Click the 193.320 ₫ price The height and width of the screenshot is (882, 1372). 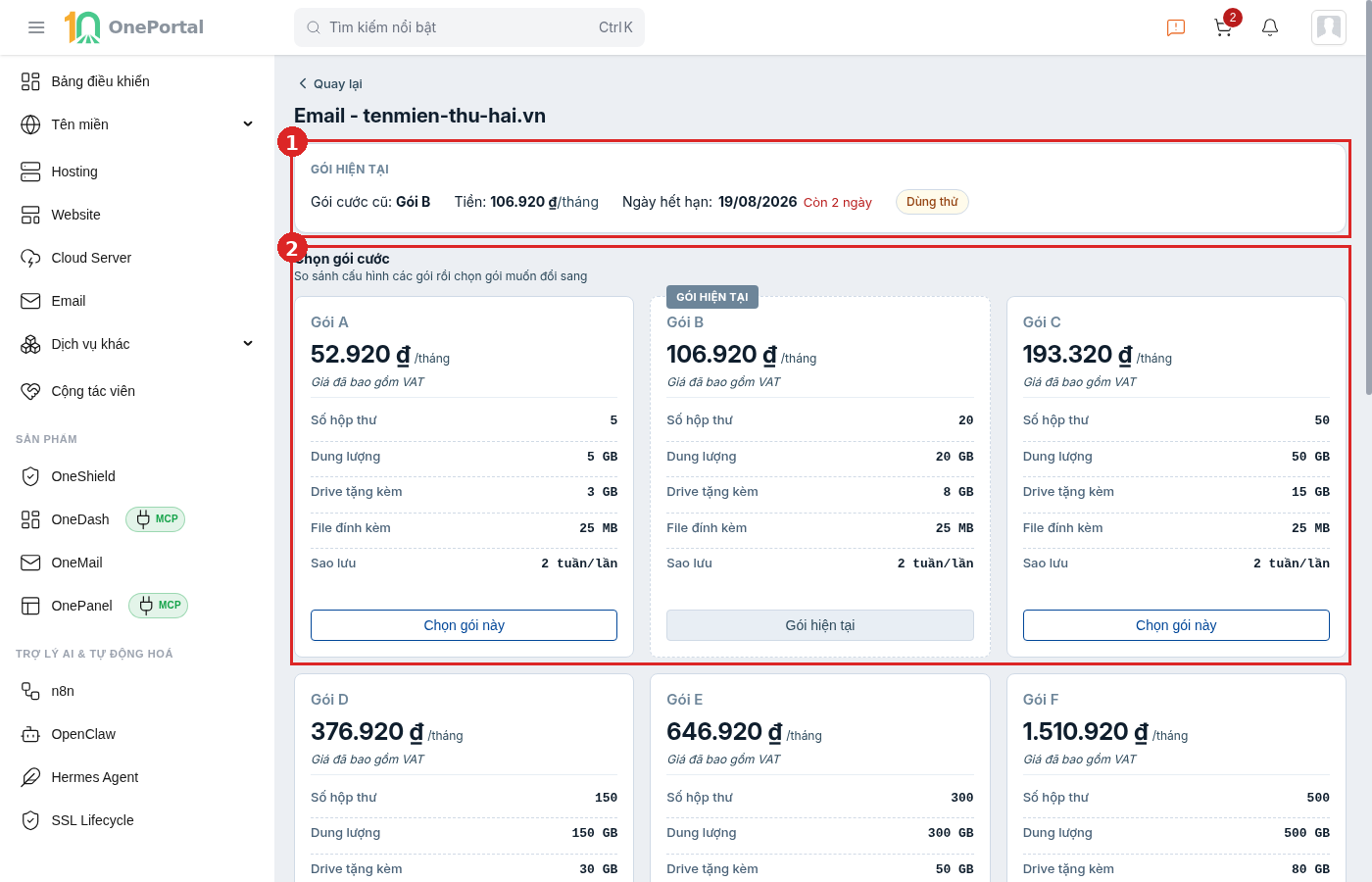click(x=1078, y=354)
